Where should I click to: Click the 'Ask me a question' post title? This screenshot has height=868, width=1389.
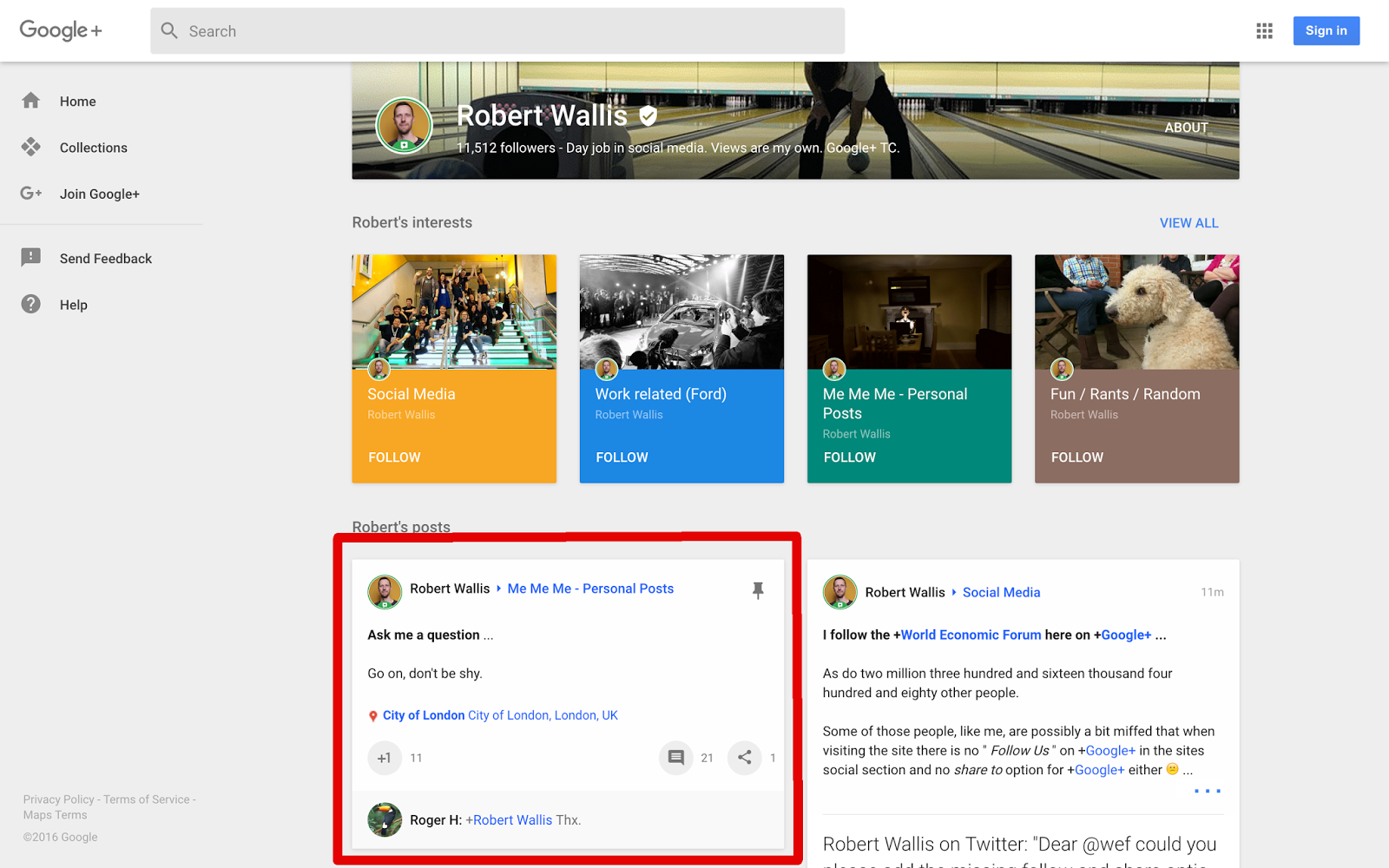click(424, 635)
